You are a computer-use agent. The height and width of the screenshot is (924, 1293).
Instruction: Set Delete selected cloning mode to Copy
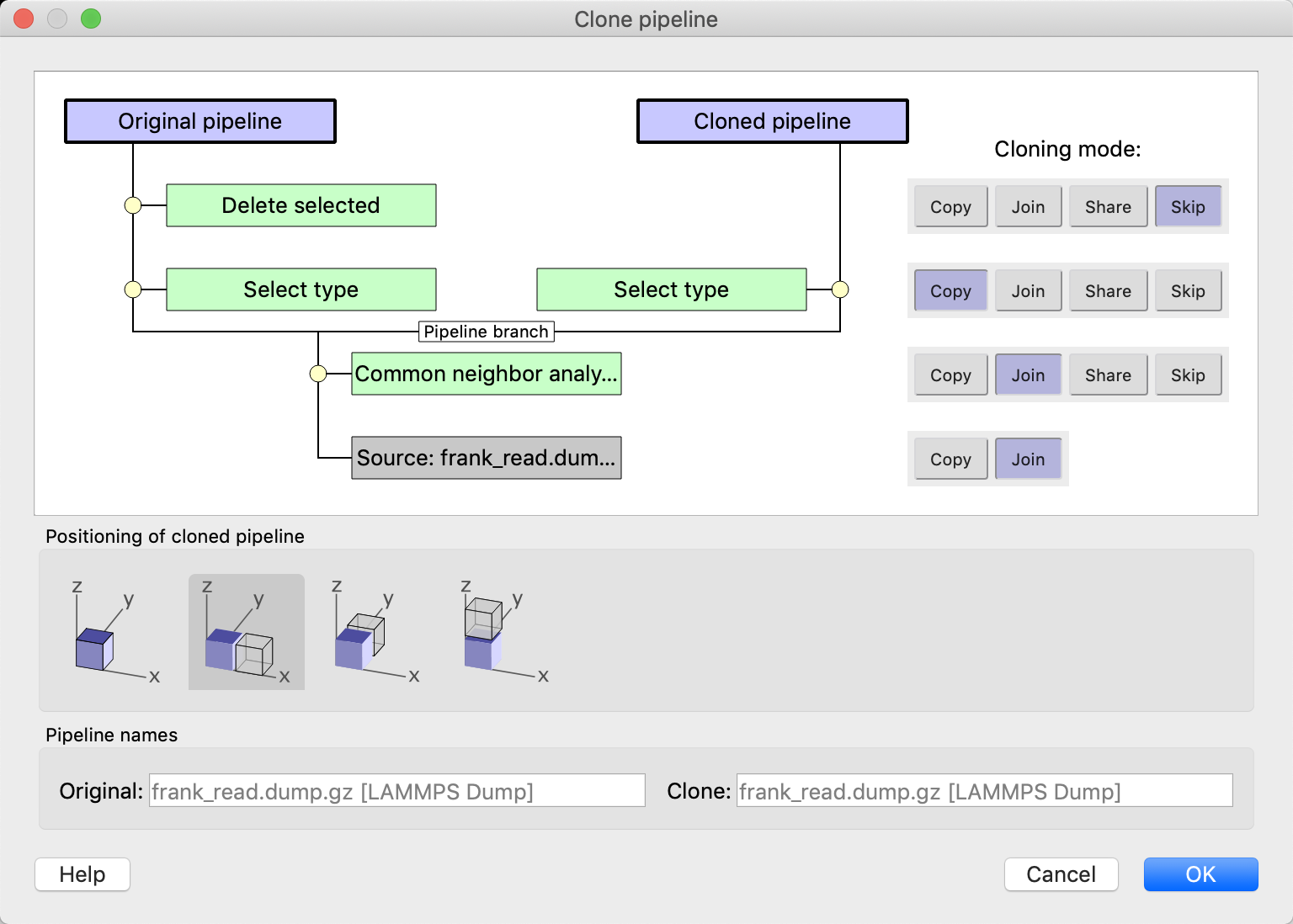pos(950,207)
